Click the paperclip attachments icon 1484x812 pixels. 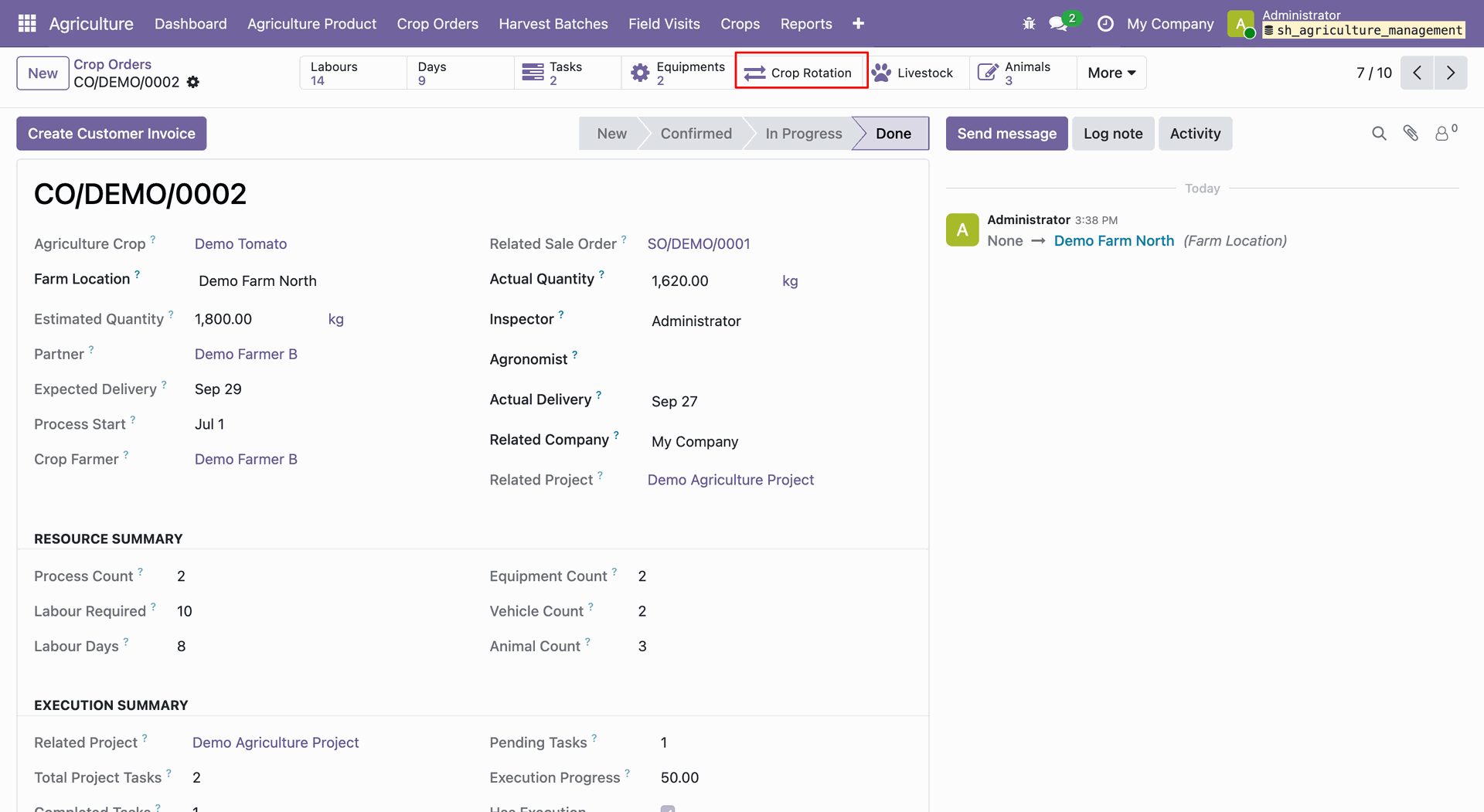click(x=1411, y=134)
